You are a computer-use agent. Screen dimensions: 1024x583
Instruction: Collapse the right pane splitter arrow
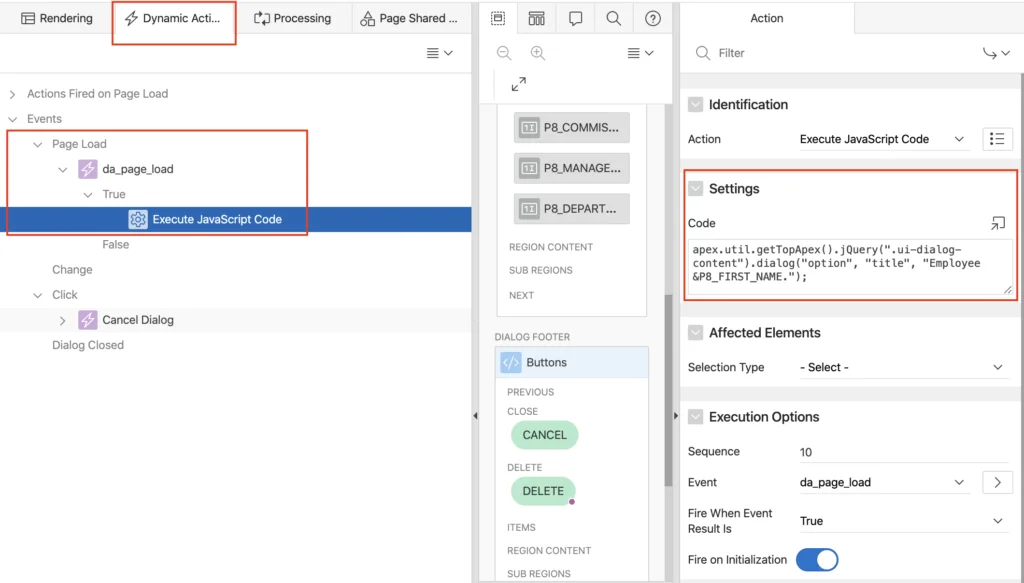[676, 415]
